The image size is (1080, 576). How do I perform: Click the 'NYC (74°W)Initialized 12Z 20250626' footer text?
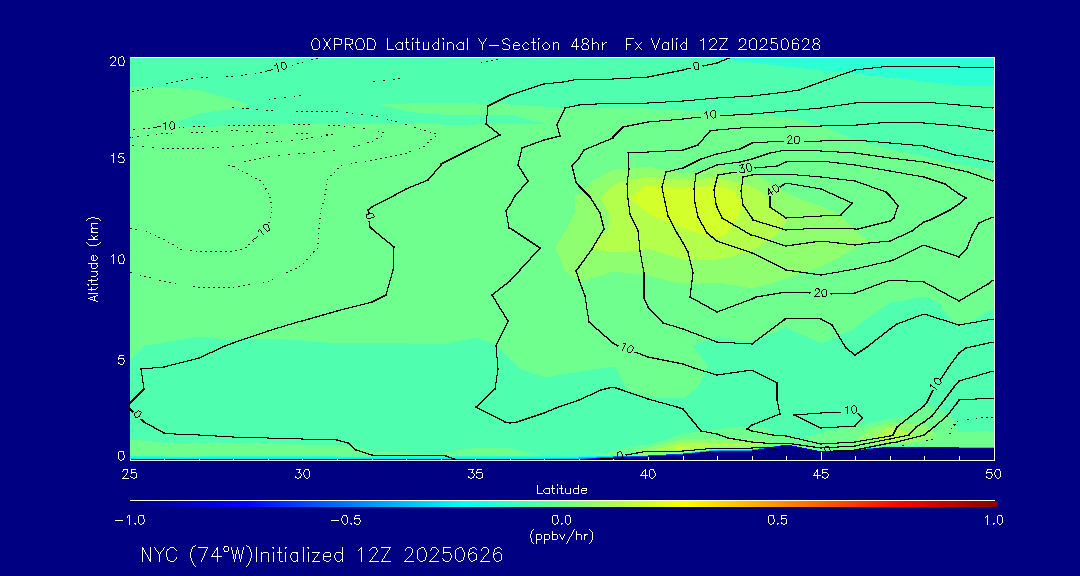coord(322,555)
